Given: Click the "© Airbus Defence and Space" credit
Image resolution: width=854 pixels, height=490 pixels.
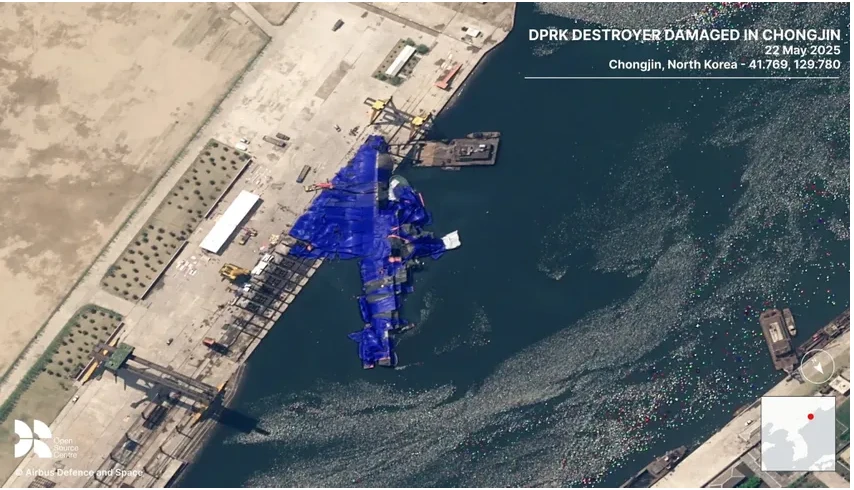Looking at the screenshot, I should coord(78,472).
